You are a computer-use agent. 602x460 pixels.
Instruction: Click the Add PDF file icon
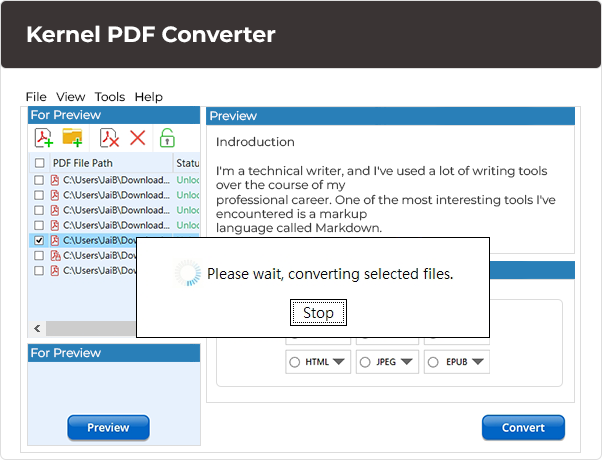coord(43,138)
